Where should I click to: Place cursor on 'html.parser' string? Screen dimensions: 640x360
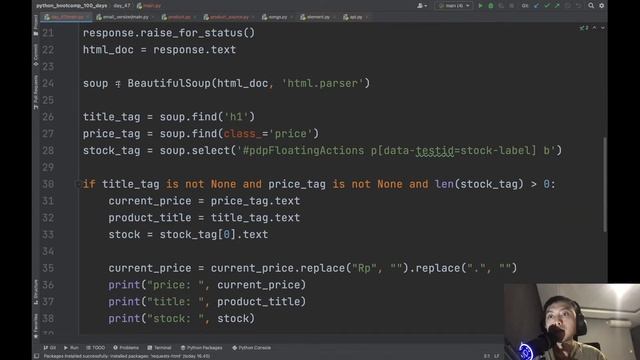point(322,83)
